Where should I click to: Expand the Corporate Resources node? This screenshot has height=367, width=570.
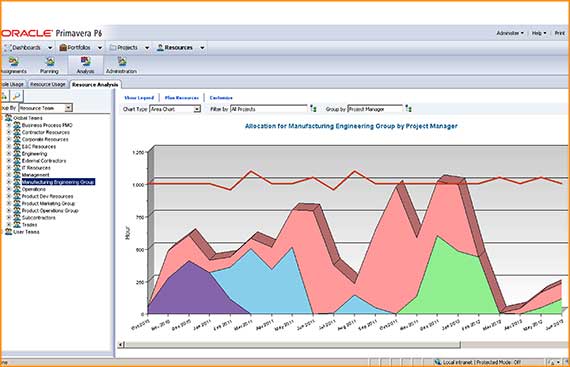9,139
